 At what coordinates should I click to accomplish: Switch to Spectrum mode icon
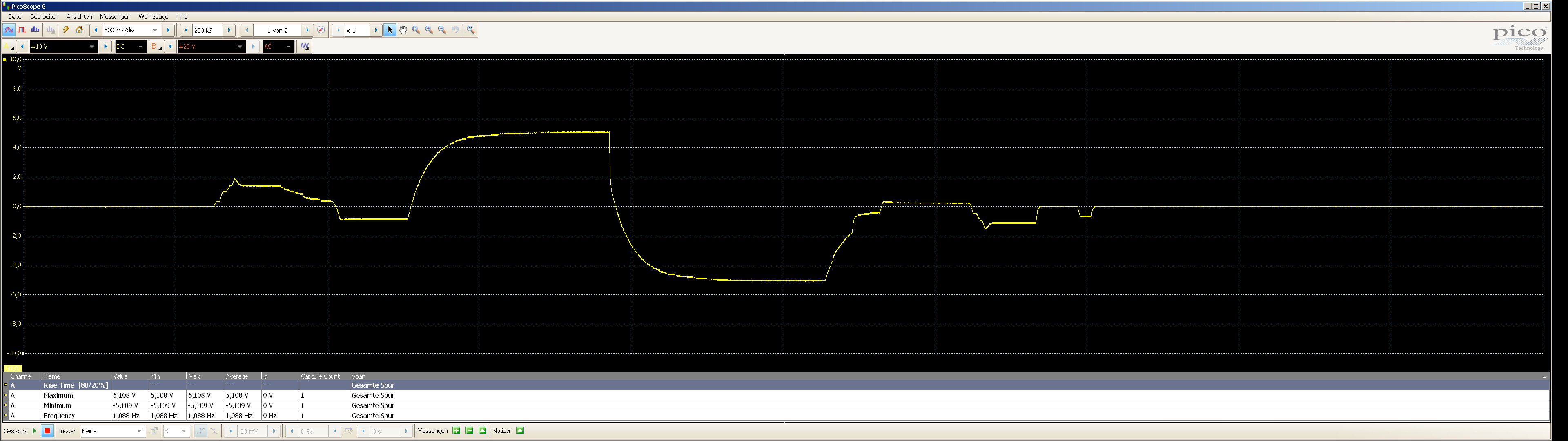coord(35,30)
